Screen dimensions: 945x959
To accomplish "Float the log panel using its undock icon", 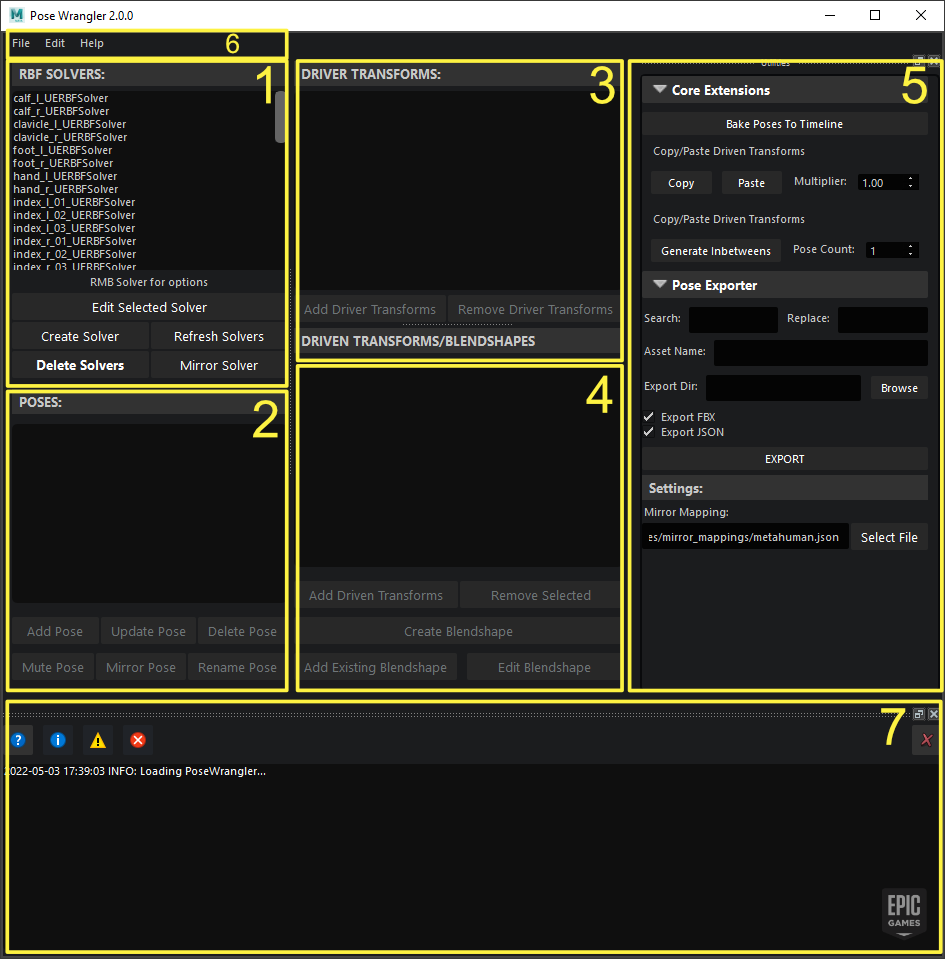I will click(x=919, y=714).
